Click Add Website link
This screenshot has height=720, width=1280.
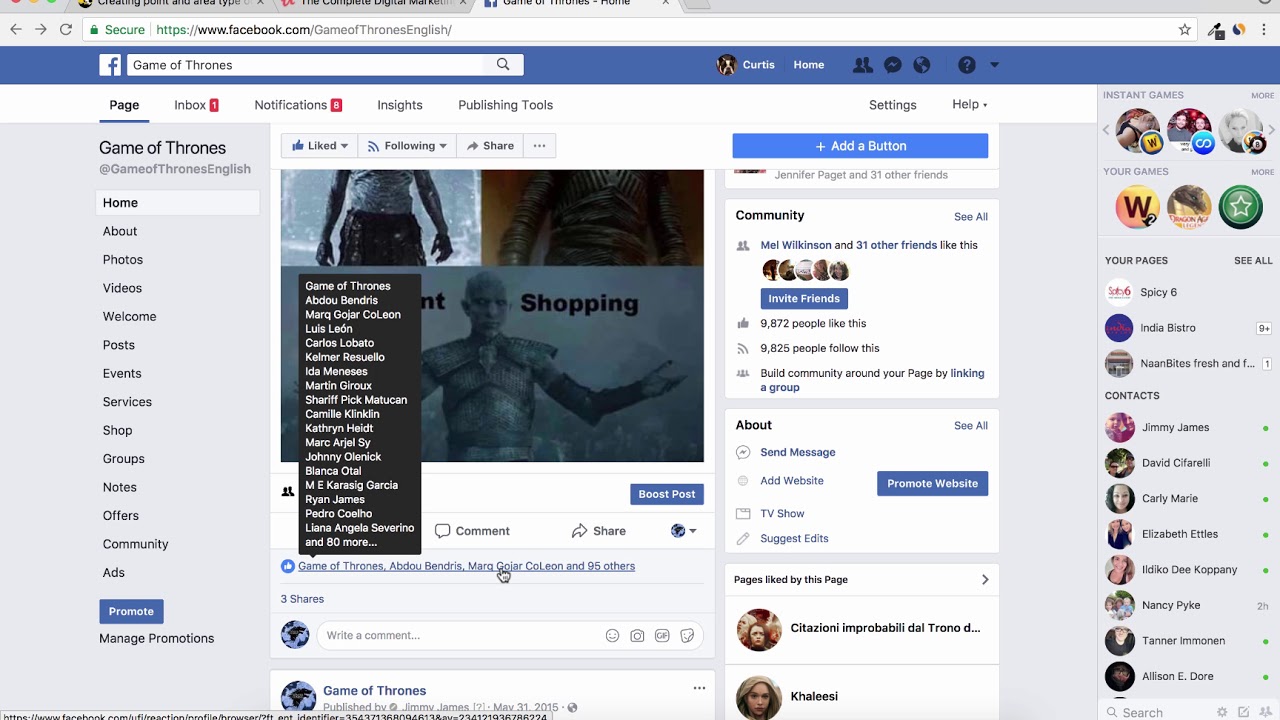pos(792,481)
